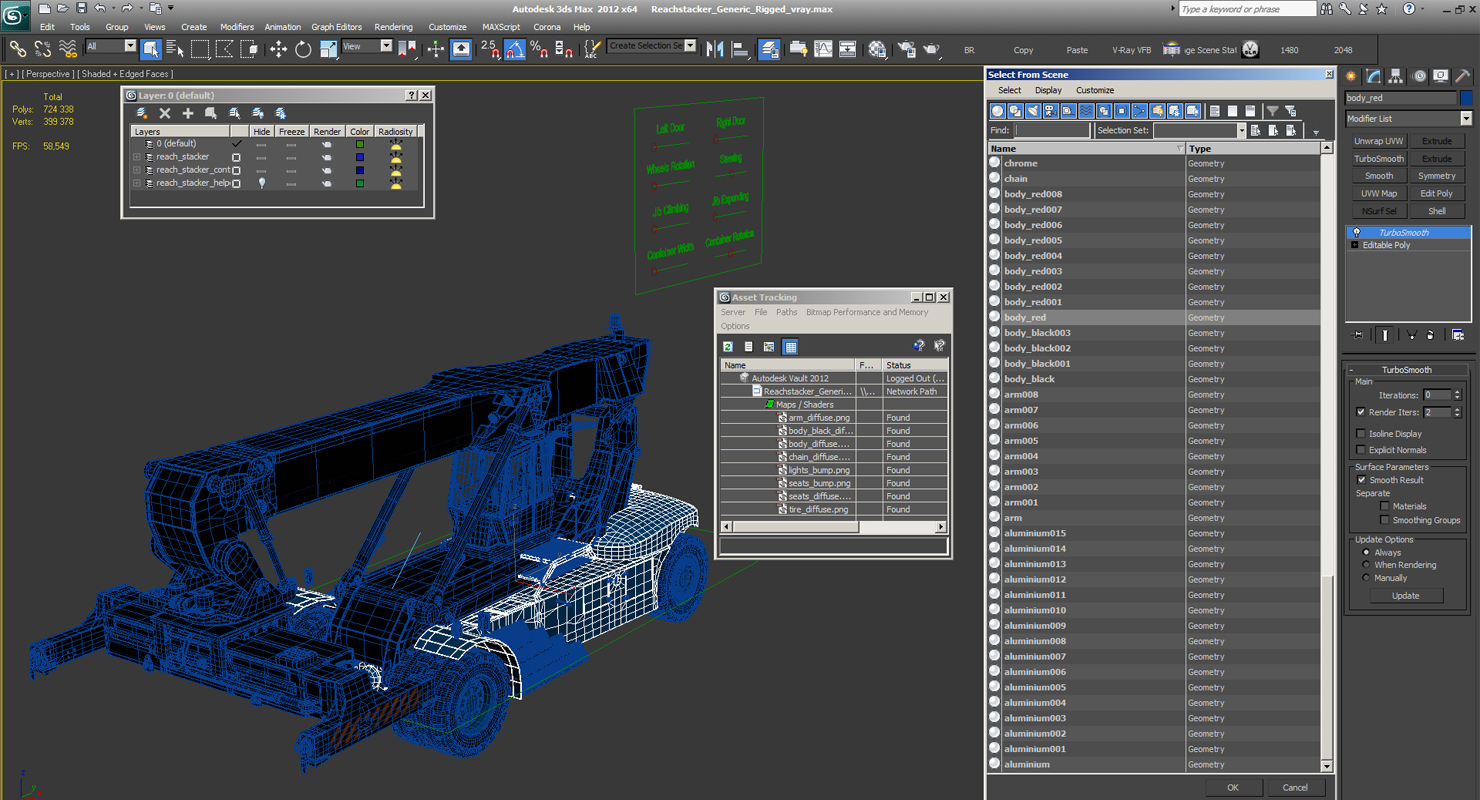Select the When Rendering update option

(1366, 565)
